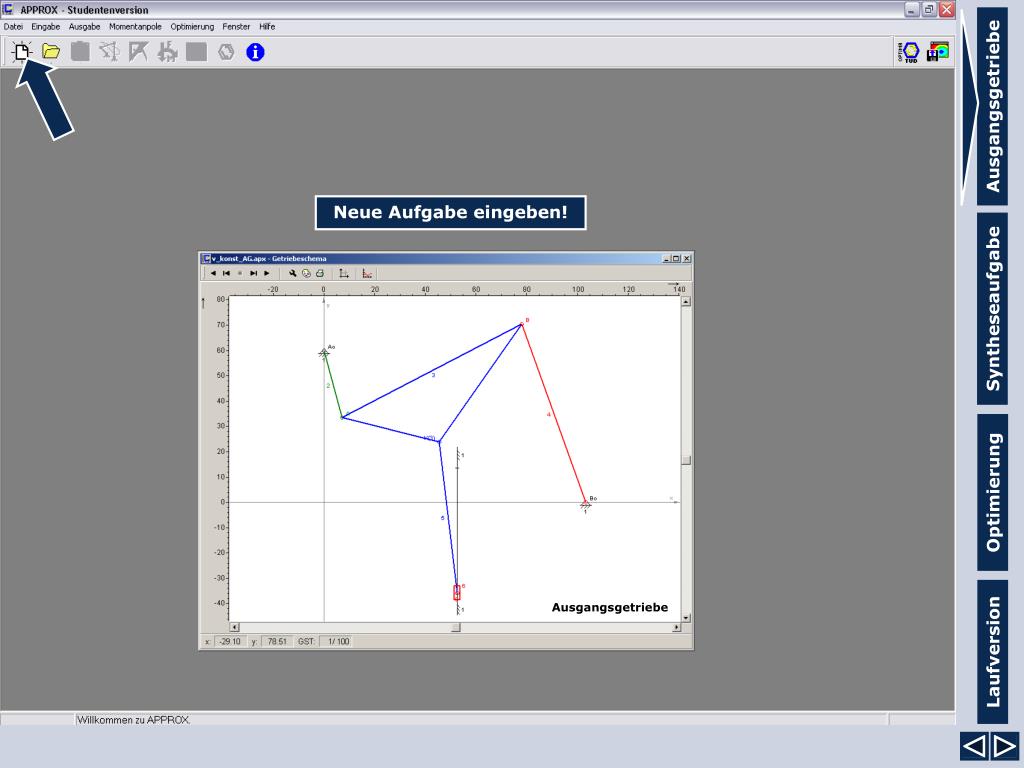1024x768 pixels.
Task: Click the printer icon in Getriebeschema toolbar
Action: pyautogui.click(x=320, y=274)
